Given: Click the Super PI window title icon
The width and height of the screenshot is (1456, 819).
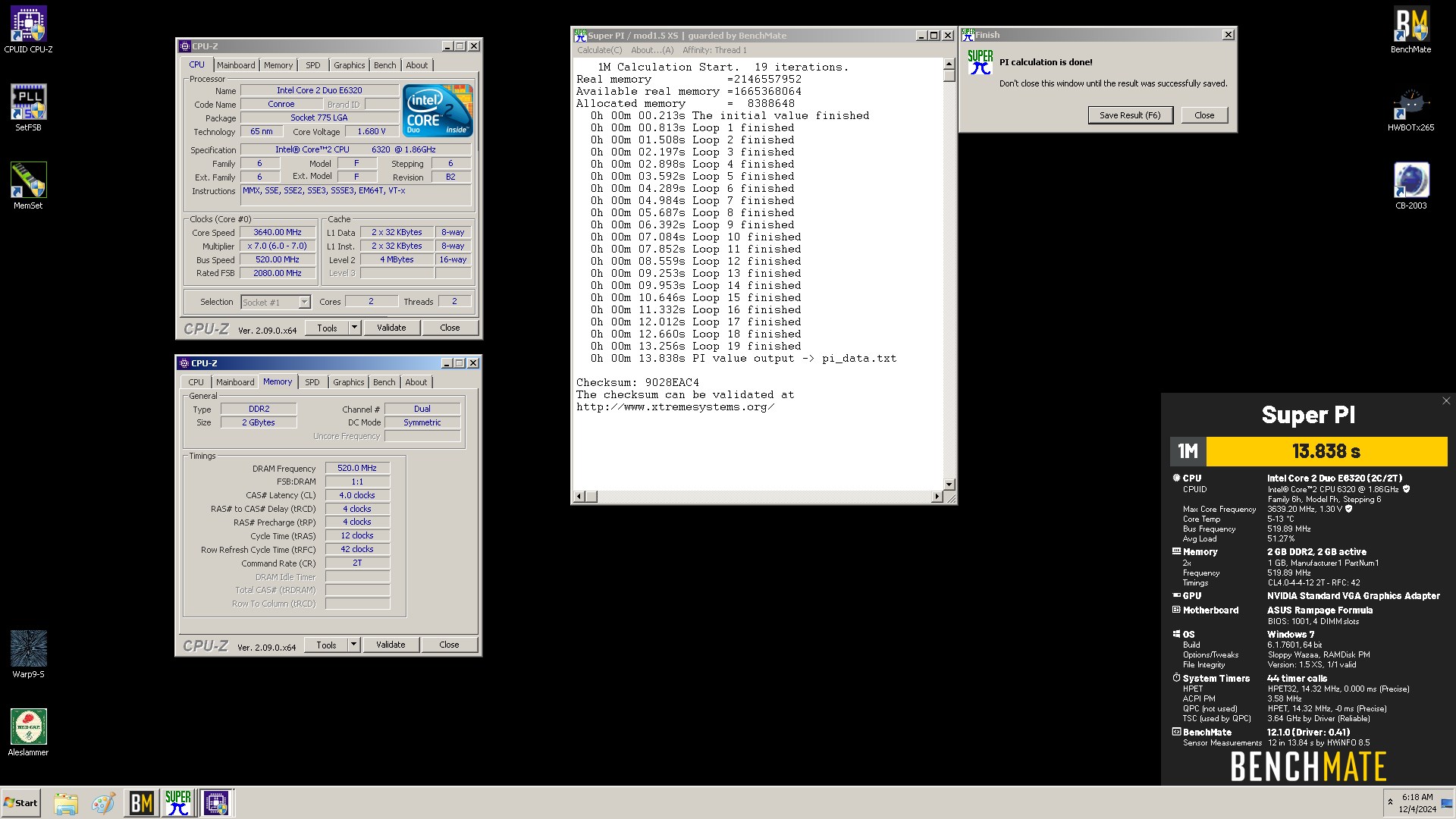Looking at the screenshot, I should [580, 36].
